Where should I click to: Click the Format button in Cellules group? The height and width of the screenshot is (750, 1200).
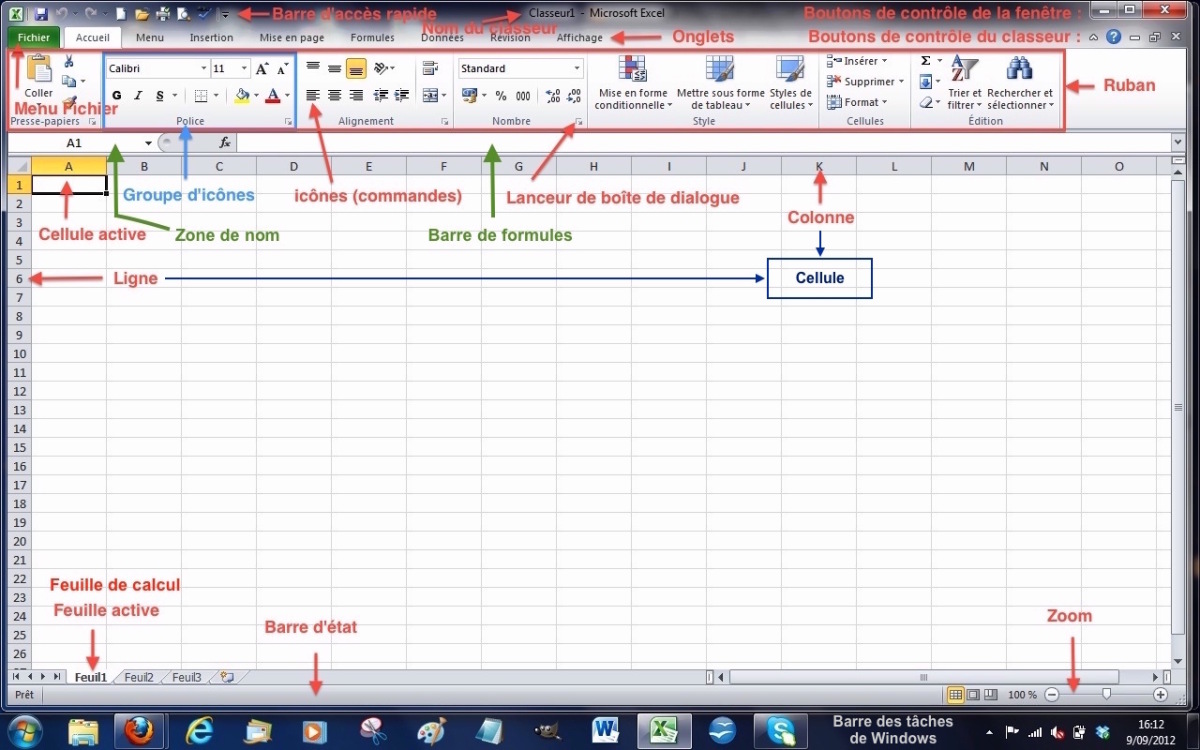pos(857,102)
